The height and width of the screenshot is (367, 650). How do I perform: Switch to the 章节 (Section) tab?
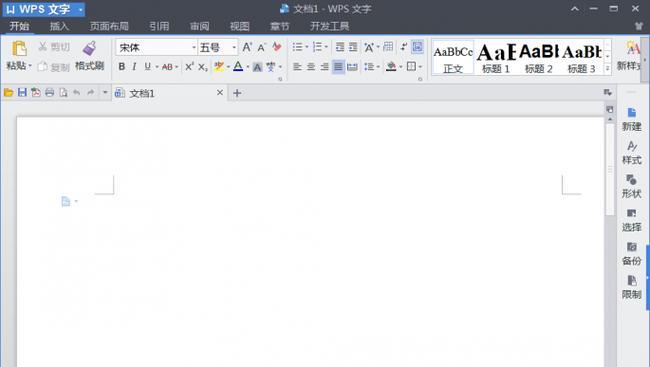click(x=280, y=26)
